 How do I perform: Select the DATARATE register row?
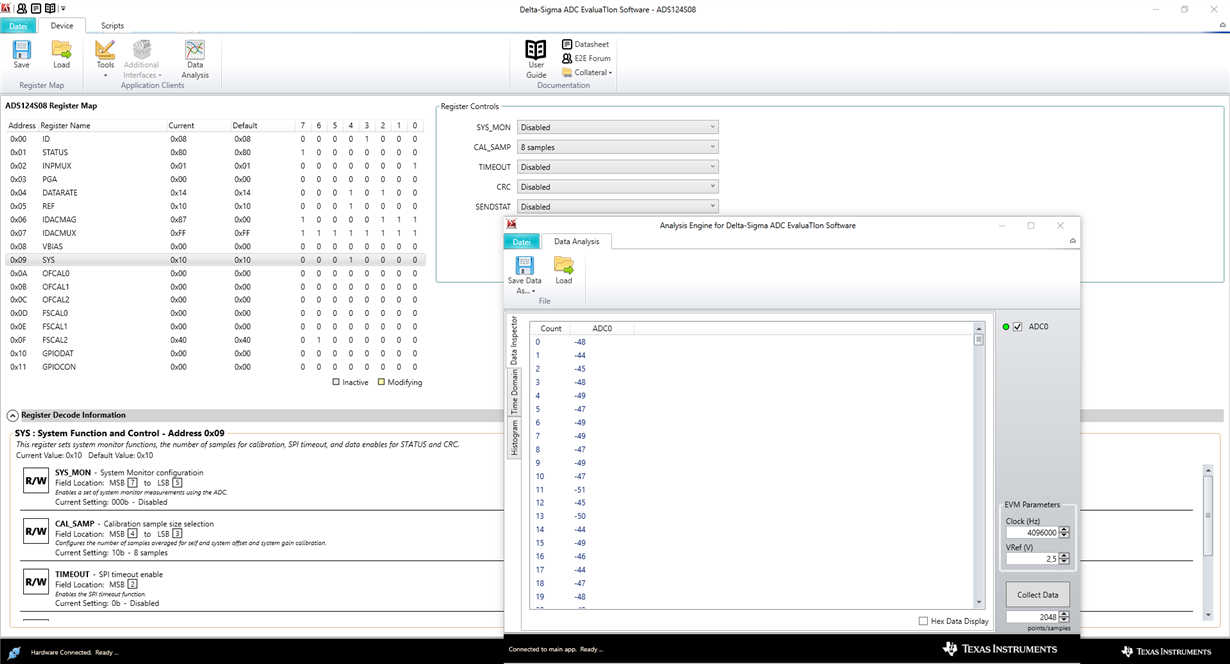[215, 192]
